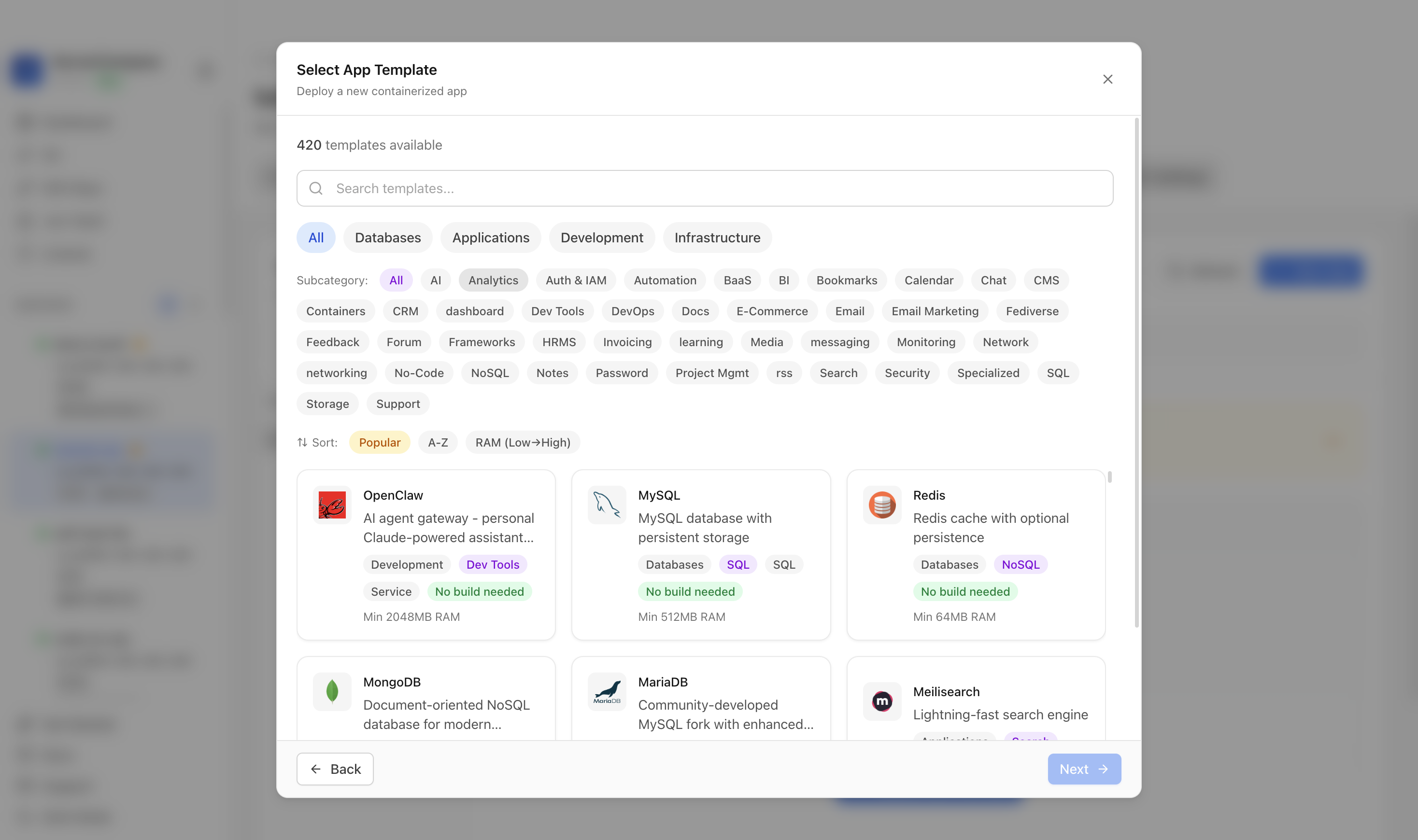The image size is (1418, 840).
Task: Click the search magnifier icon
Action: (x=316, y=188)
